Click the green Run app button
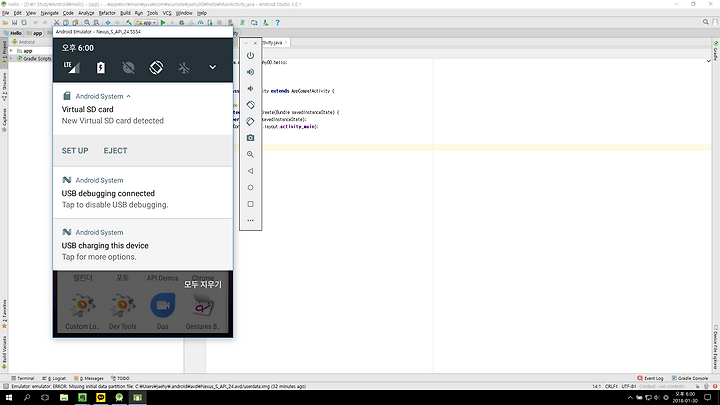720x405 pixels. (163, 22)
